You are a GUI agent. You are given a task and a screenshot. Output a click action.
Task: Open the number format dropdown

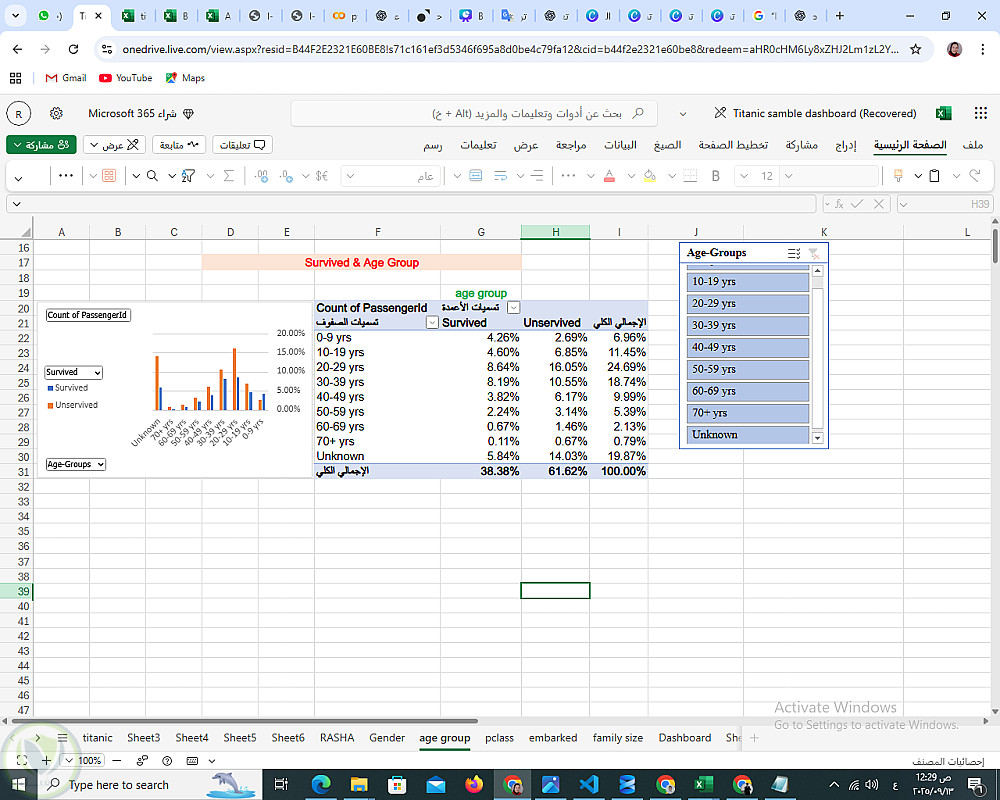point(350,176)
